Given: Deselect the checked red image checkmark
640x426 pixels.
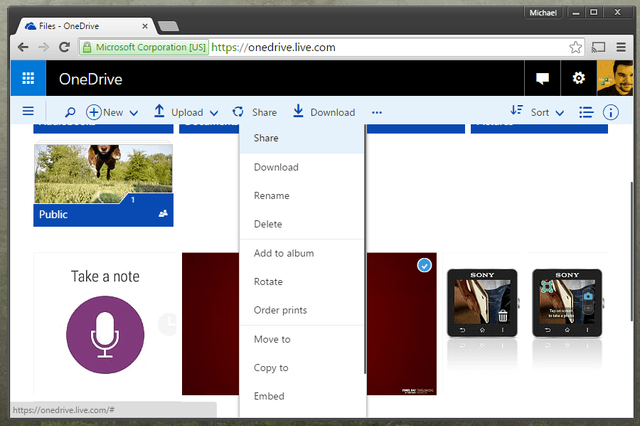Looking at the screenshot, I should 424,266.
